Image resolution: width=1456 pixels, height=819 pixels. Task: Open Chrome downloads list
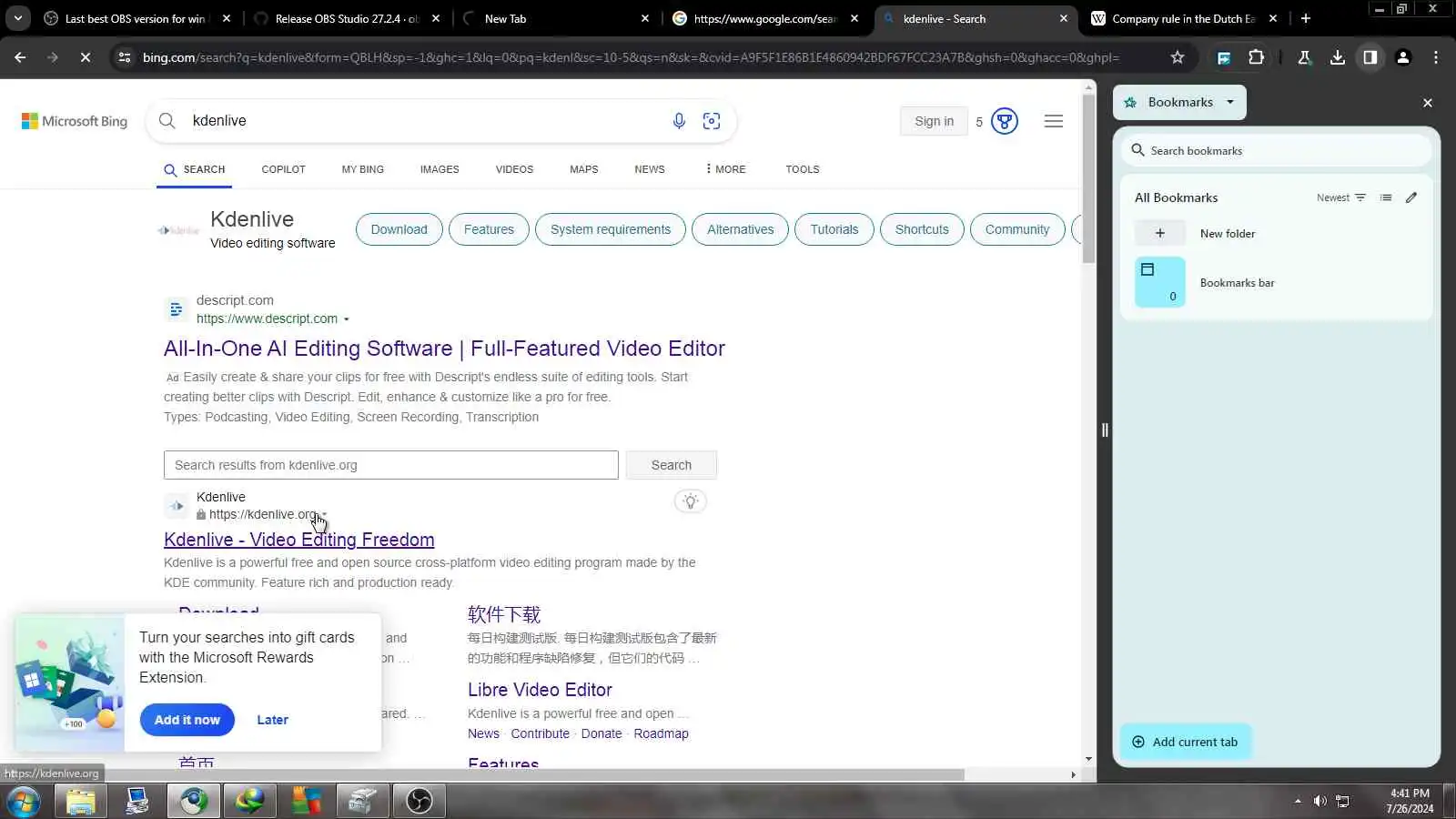(x=1337, y=57)
